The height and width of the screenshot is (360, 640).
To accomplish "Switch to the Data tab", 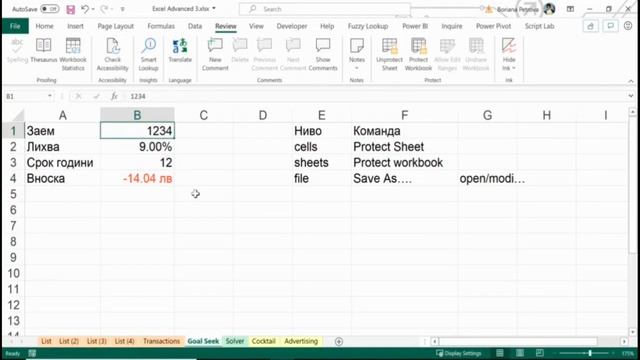I will (195, 26).
